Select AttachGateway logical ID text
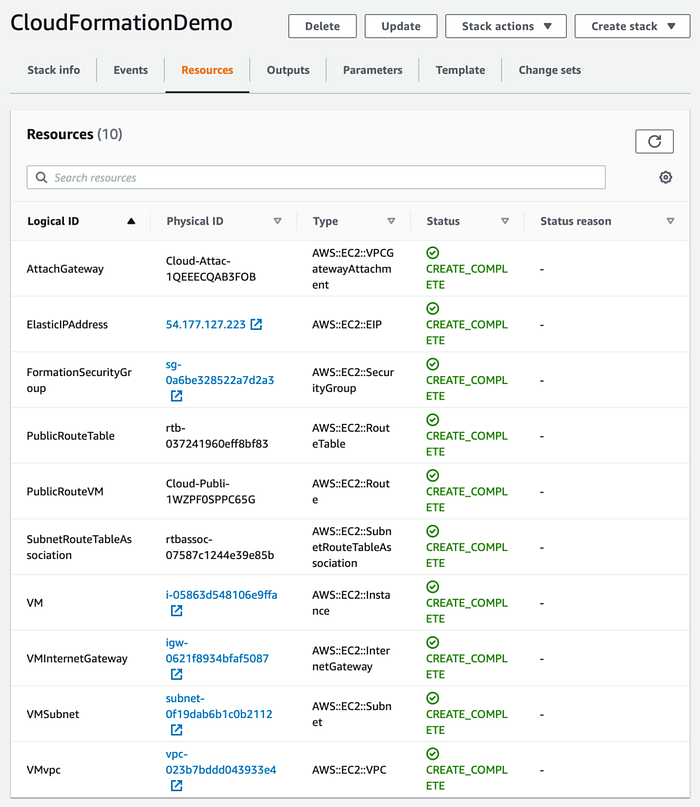This screenshot has width=700, height=807. point(65,269)
